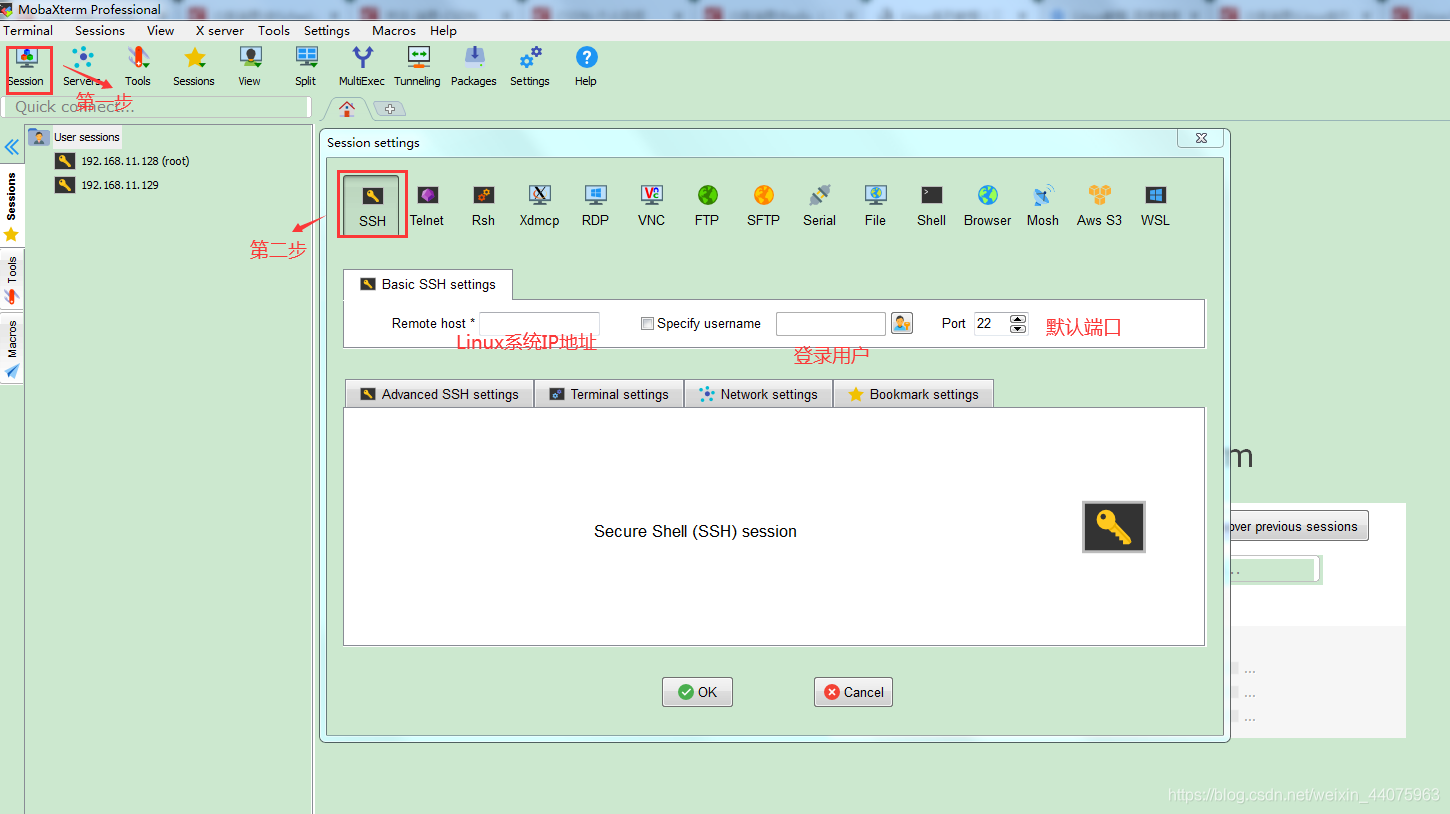Choose the RDP connection type
The width and height of the screenshot is (1450, 814).
595,204
